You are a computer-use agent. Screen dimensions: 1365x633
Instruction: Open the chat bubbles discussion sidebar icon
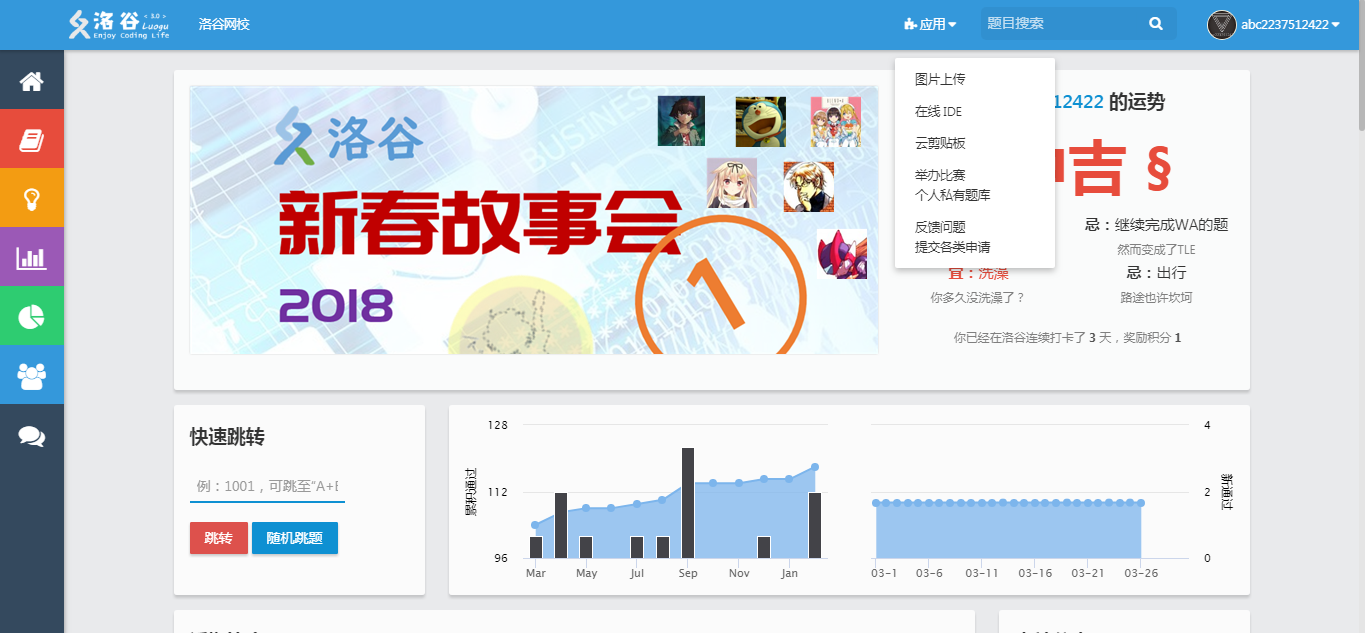click(x=32, y=436)
